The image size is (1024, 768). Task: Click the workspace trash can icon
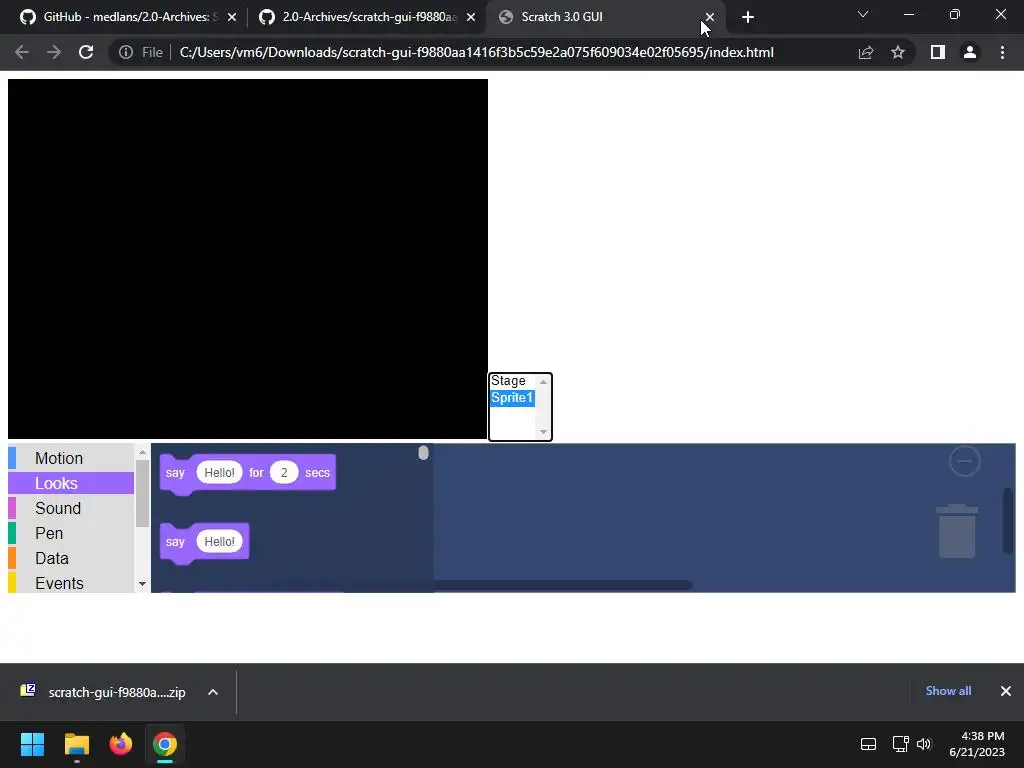[957, 531]
